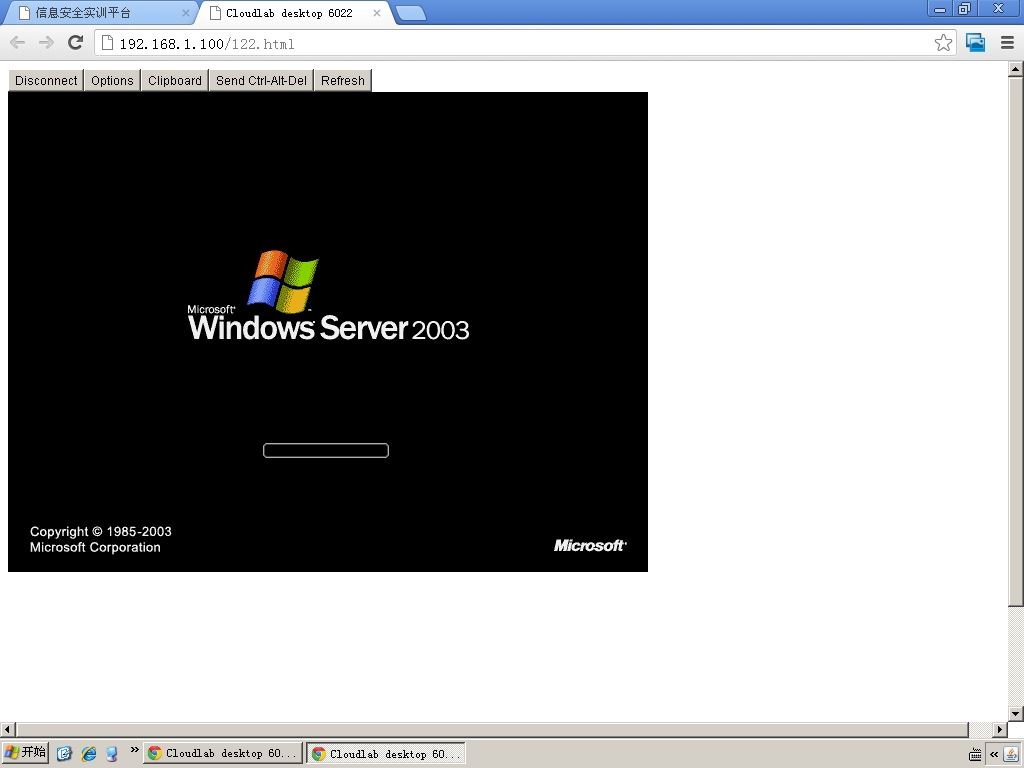Switch to the 信息安全实训平台 tab

[98, 12]
